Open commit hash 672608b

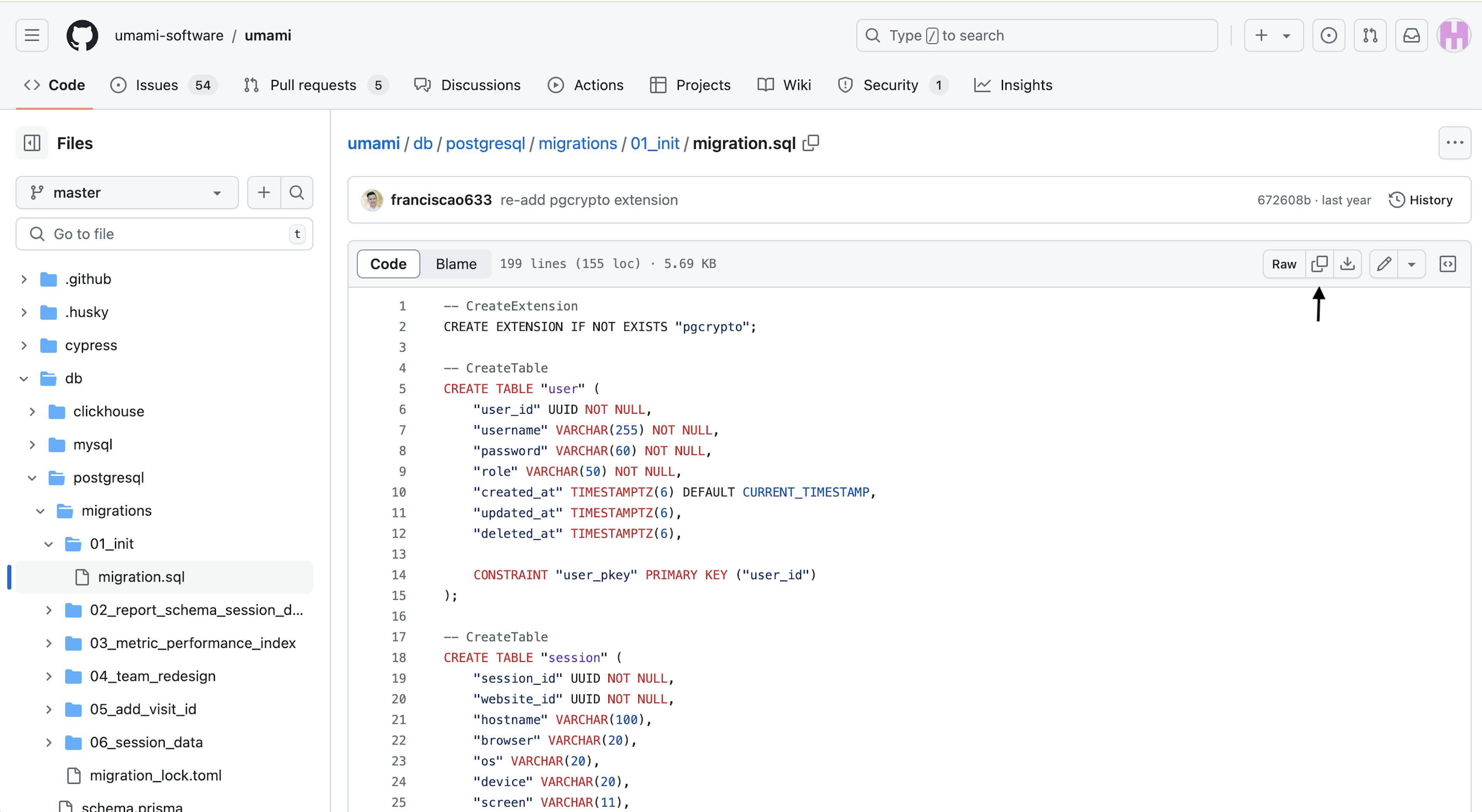(x=1284, y=200)
